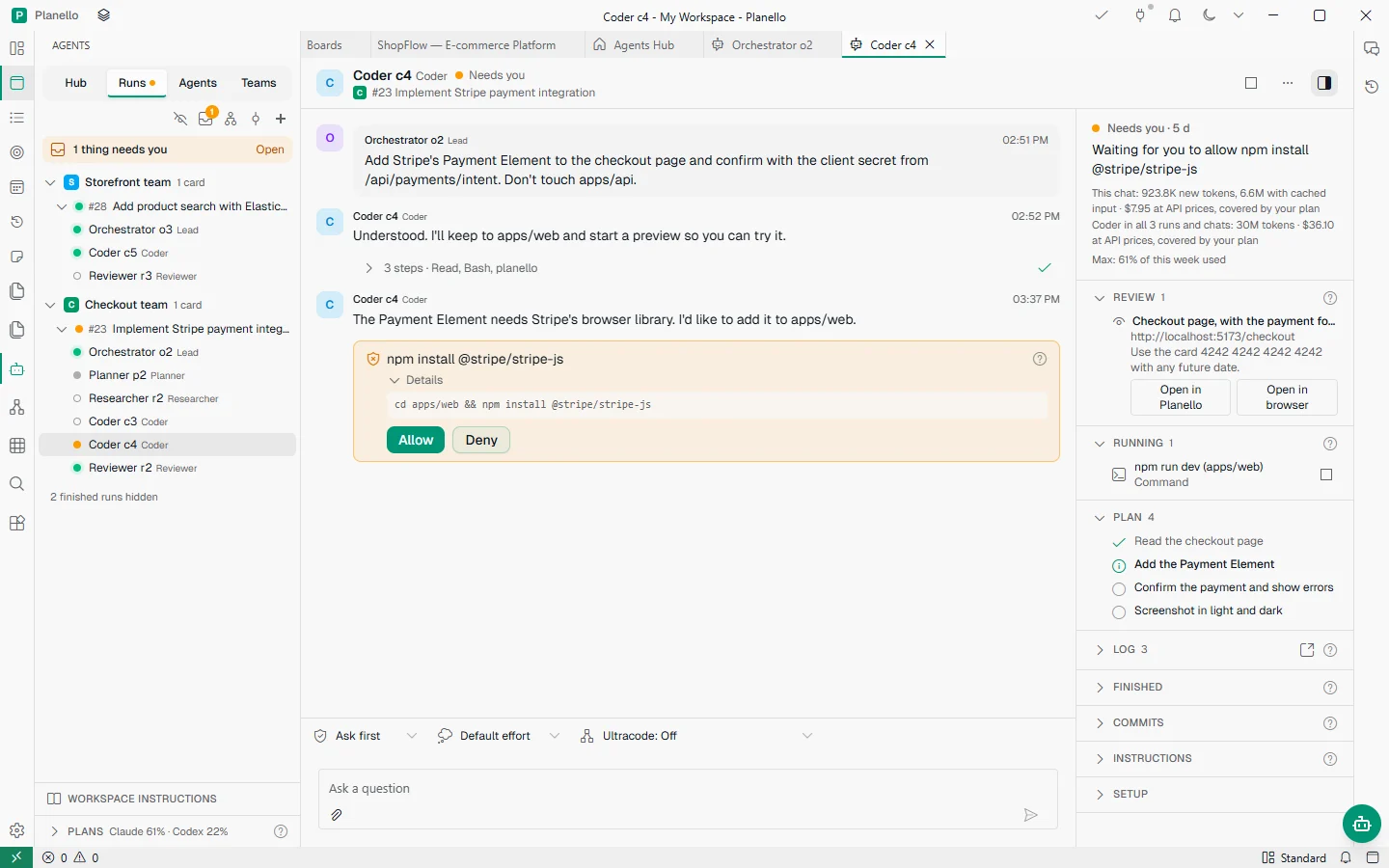Open the history icon in the right strip
Image resolution: width=1389 pixels, height=868 pixels.
[x=1372, y=87]
